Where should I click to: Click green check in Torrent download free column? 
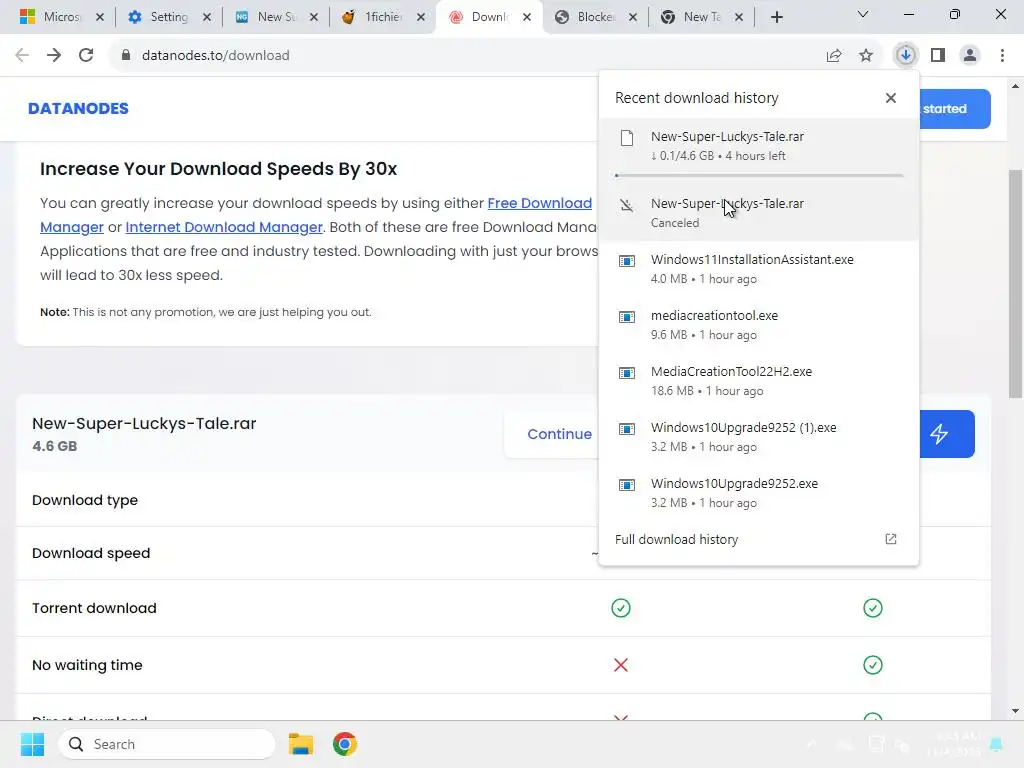[621, 608]
